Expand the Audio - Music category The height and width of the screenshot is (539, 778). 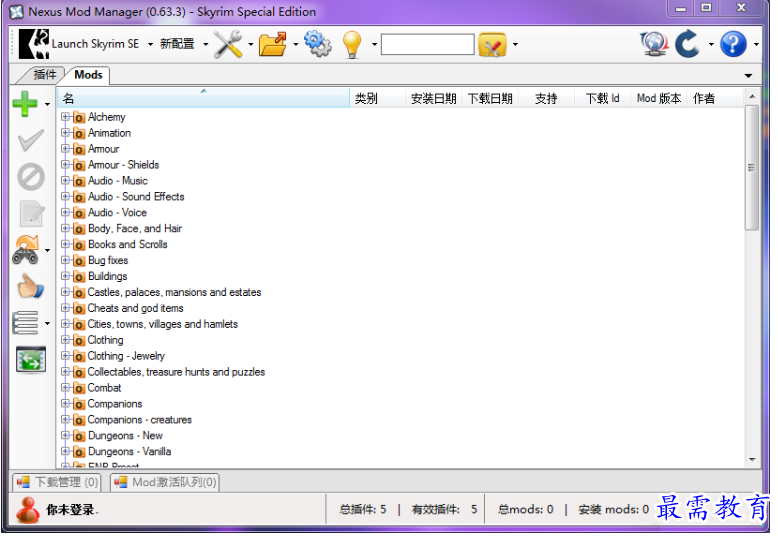point(65,180)
